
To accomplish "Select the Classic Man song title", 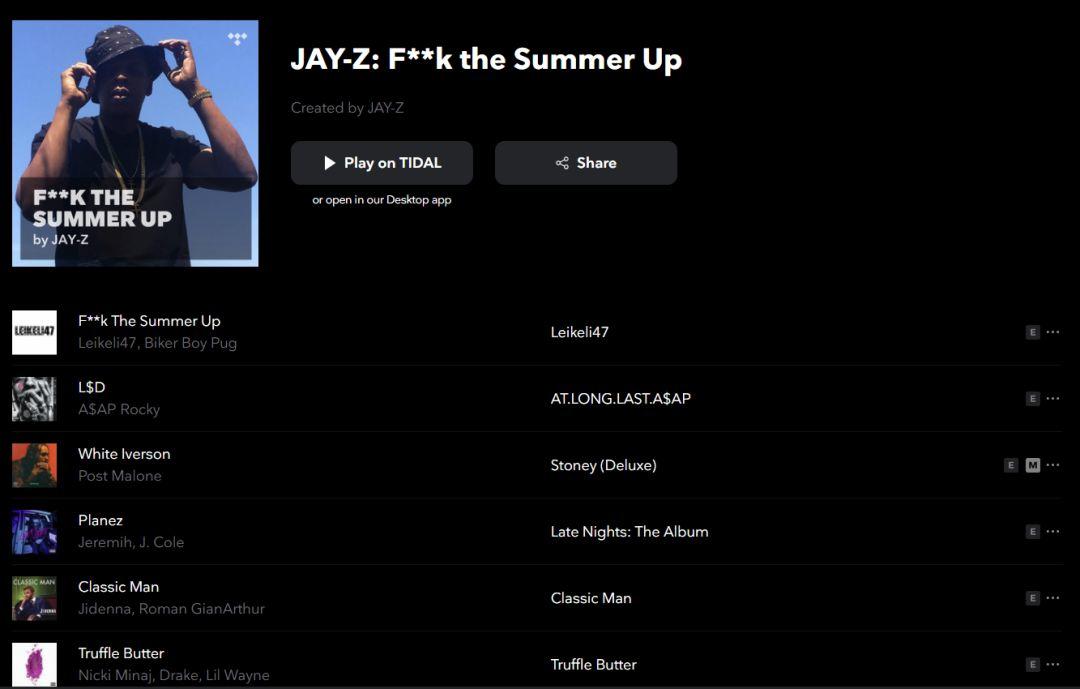I will [118, 587].
